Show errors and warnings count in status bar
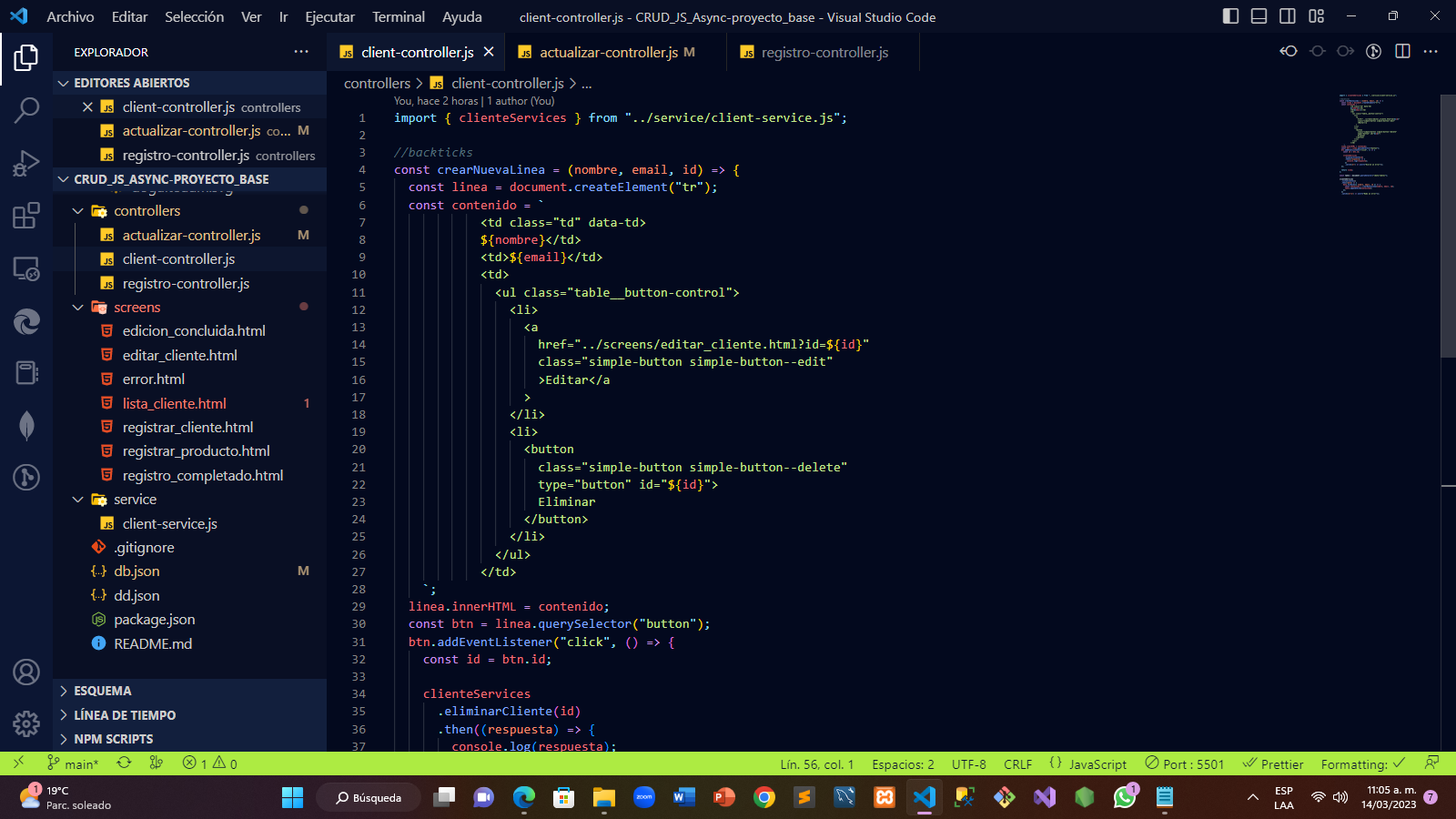Viewport: 1456px width, 819px height. 210,763
